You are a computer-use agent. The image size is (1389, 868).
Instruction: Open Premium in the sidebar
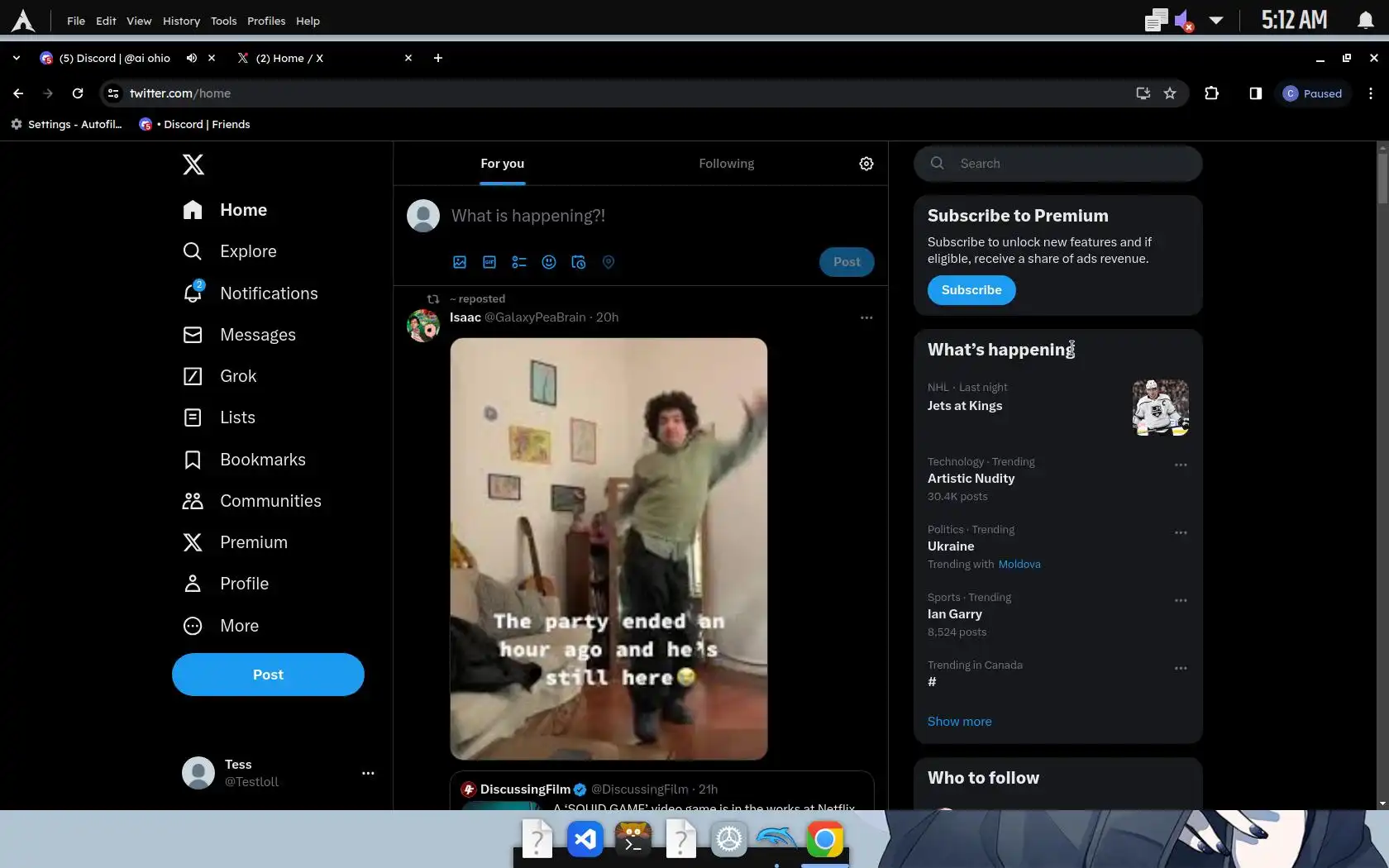click(236, 542)
